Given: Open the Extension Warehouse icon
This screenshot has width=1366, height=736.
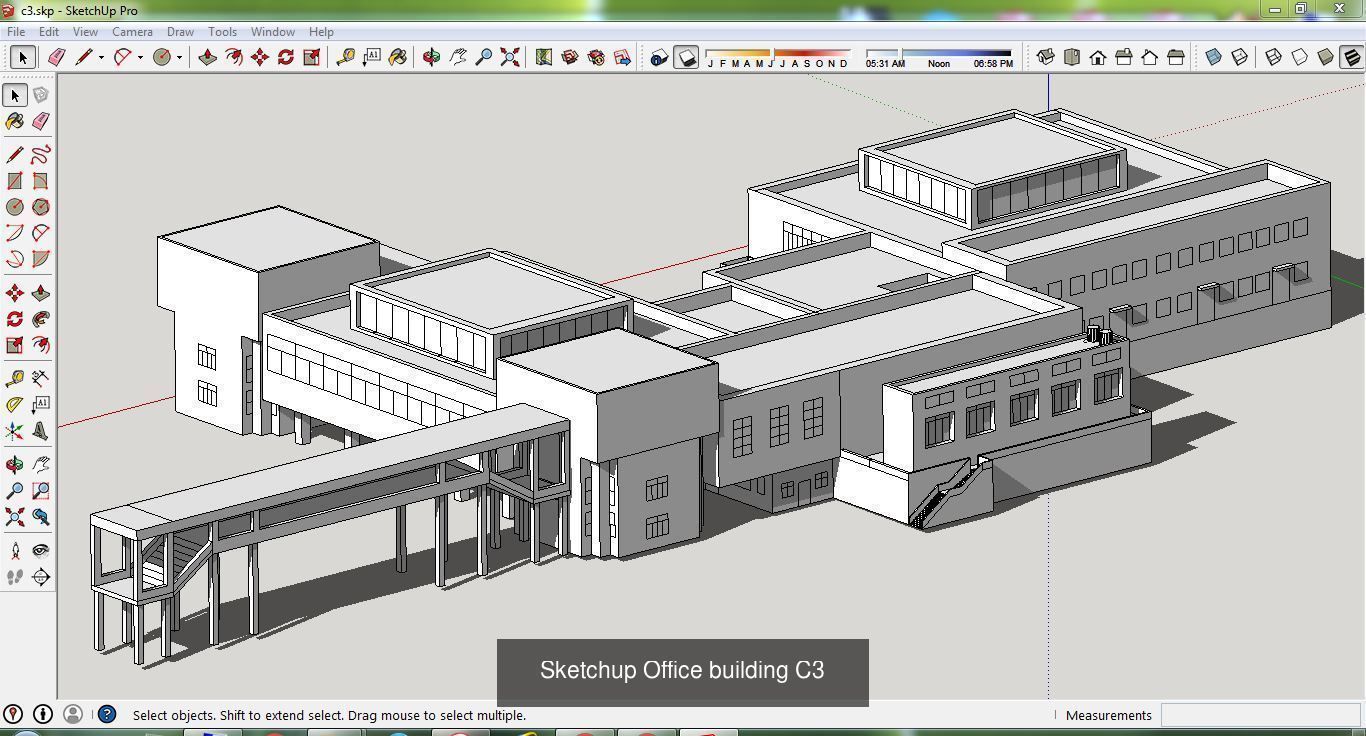Looking at the screenshot, I should pyautogui.click(x=596, y=57).
